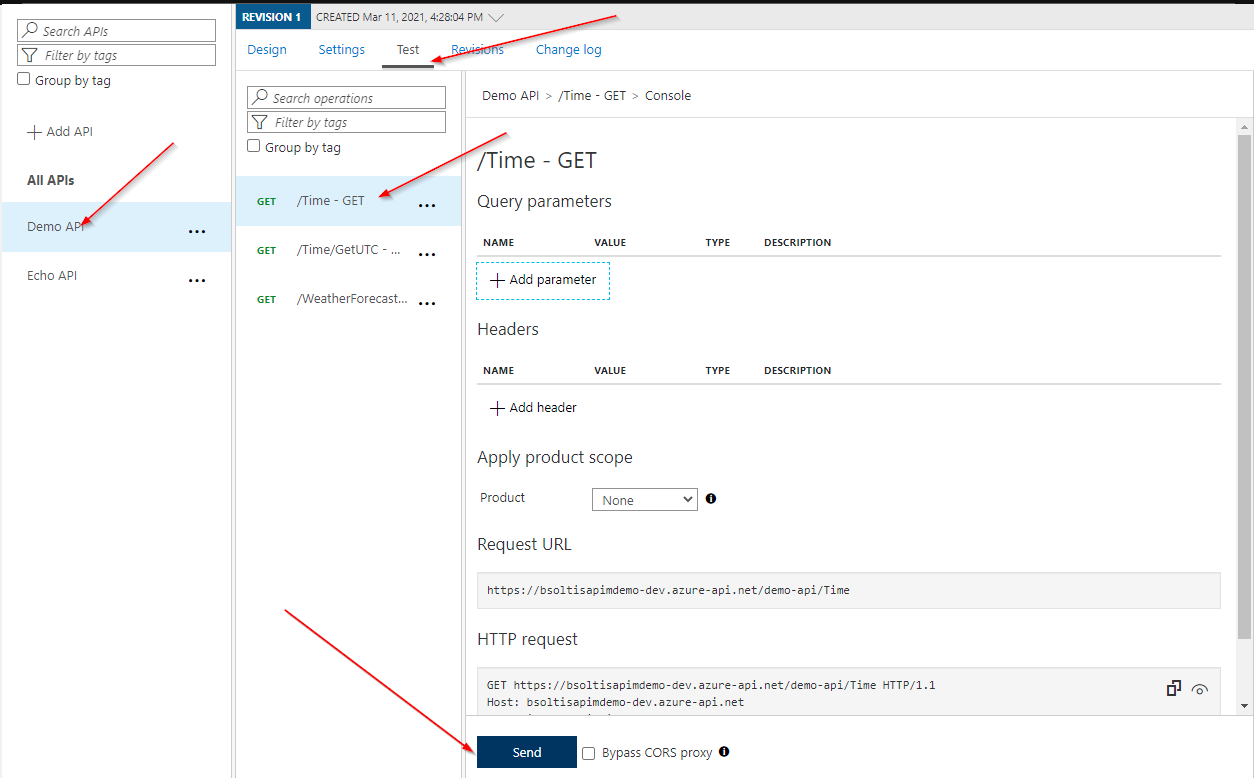Click the Search operations input field
This screenshot has width=1254, height=778.
tap(346, 97)
